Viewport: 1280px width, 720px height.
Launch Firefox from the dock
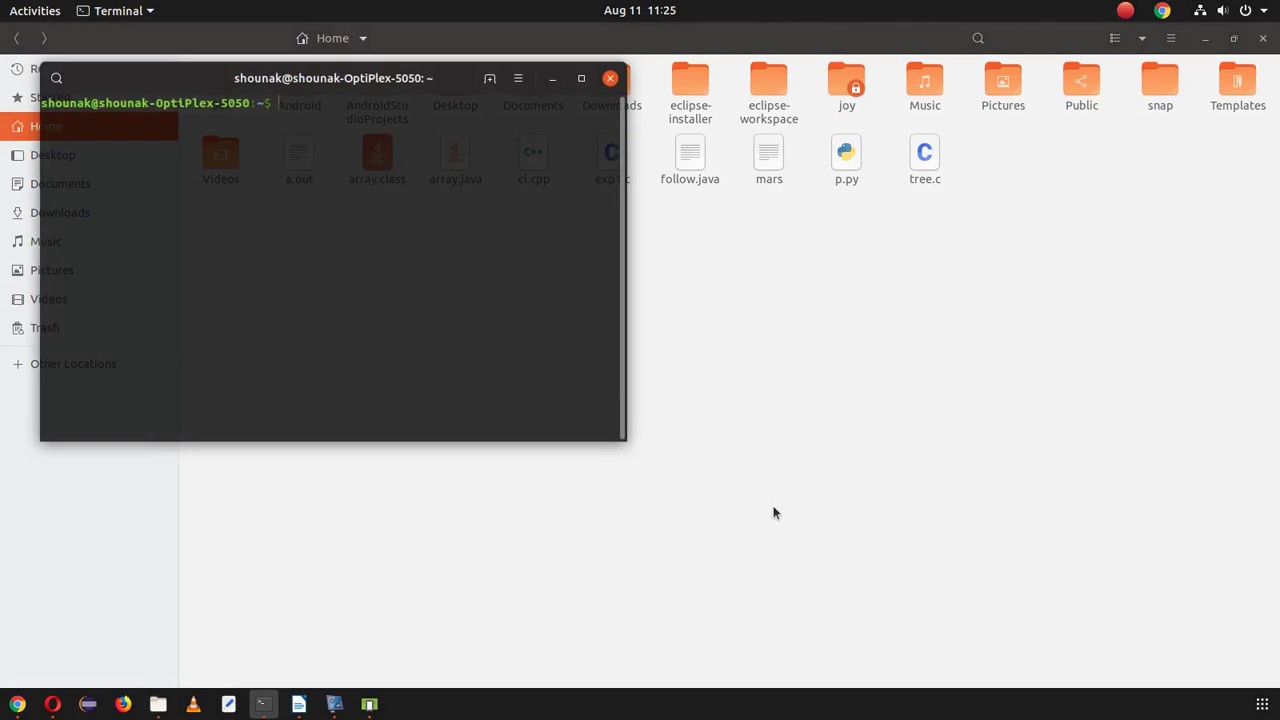click(x=123, y=704)
